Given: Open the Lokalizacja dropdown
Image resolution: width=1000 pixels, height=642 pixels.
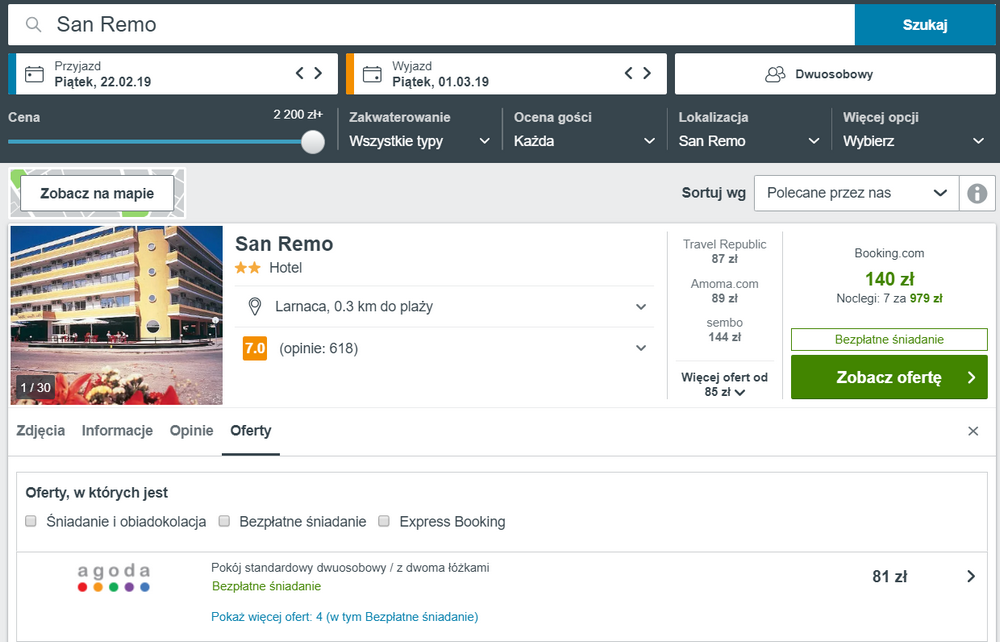Looking at the screenshot, I should (x=749, y=141).
